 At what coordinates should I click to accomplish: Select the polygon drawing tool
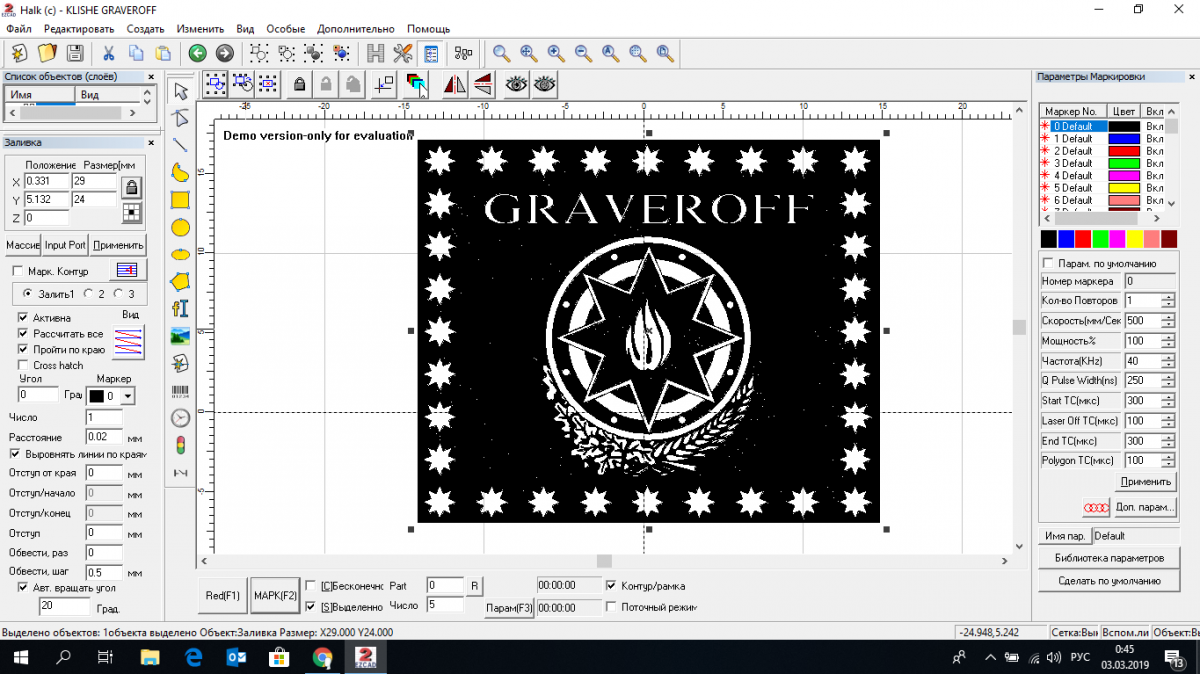(x=181, y=281)
